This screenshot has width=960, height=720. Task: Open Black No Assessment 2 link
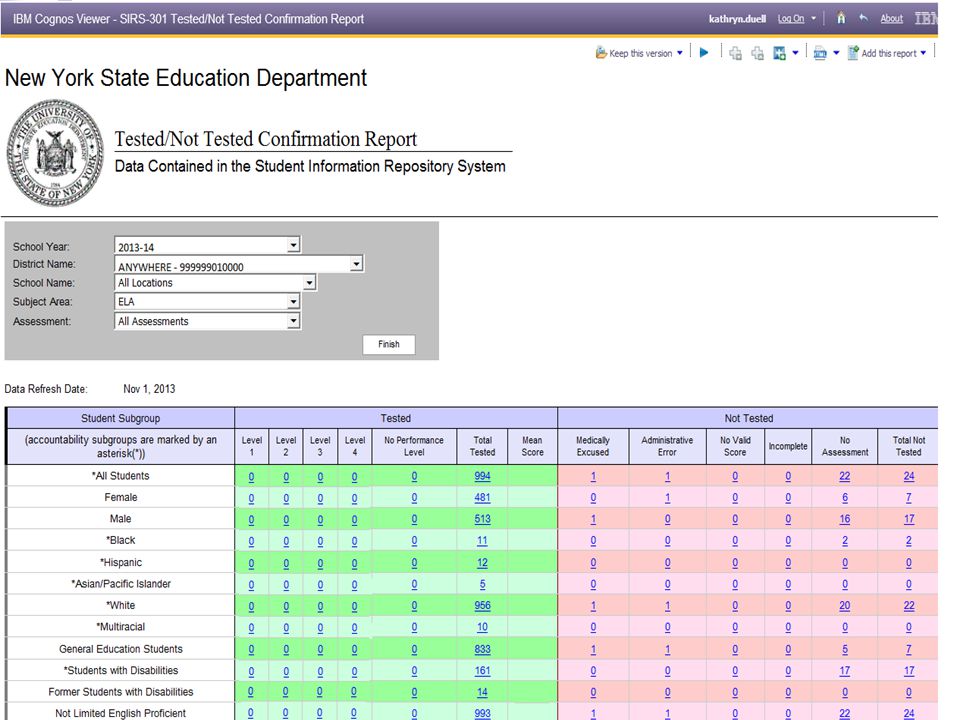pos(845,541)
